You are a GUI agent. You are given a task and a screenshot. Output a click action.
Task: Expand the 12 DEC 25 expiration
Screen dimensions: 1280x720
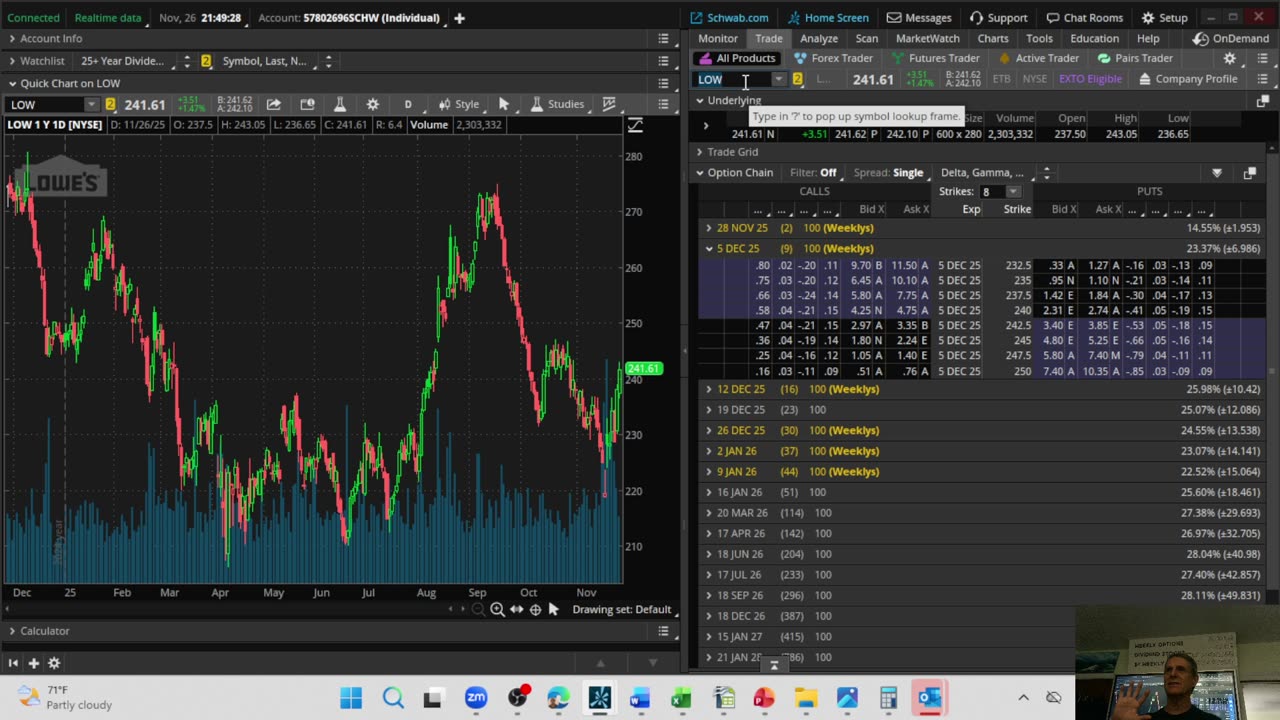click(x=709, y=389)
